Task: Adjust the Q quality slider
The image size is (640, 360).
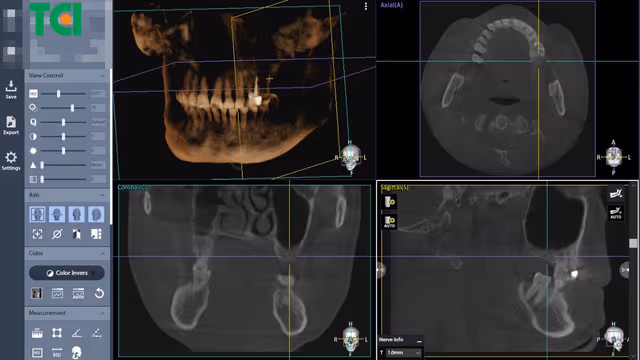Action: [x=63, y=122]
